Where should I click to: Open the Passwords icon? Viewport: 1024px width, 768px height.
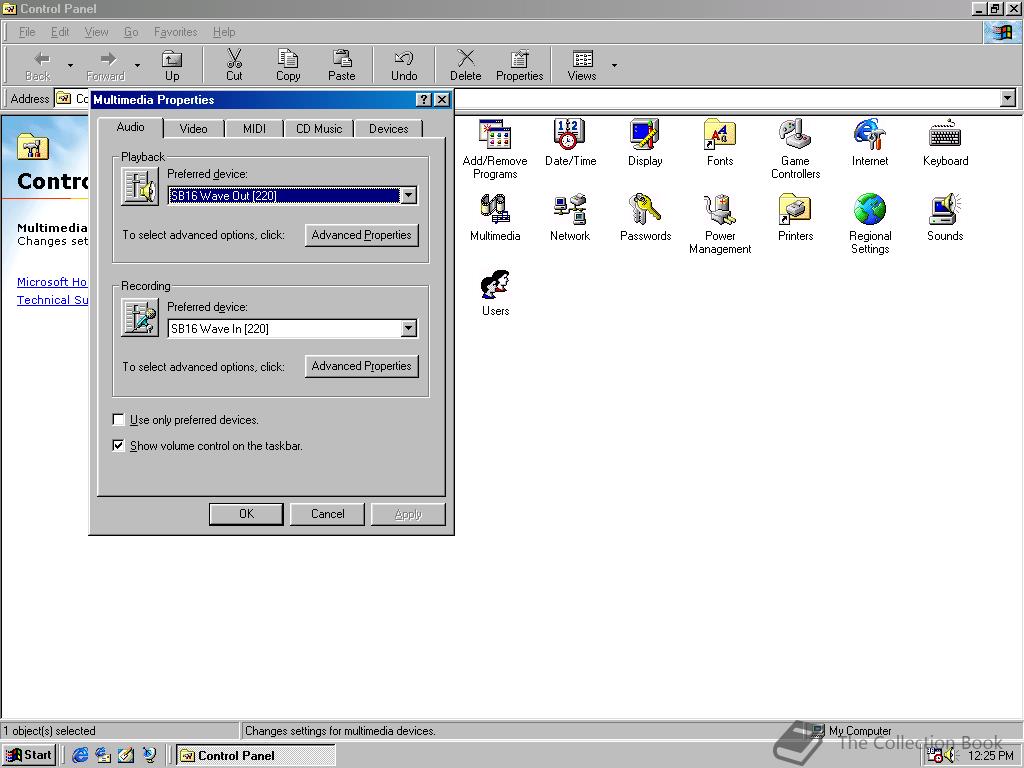(x=645, y=217)
